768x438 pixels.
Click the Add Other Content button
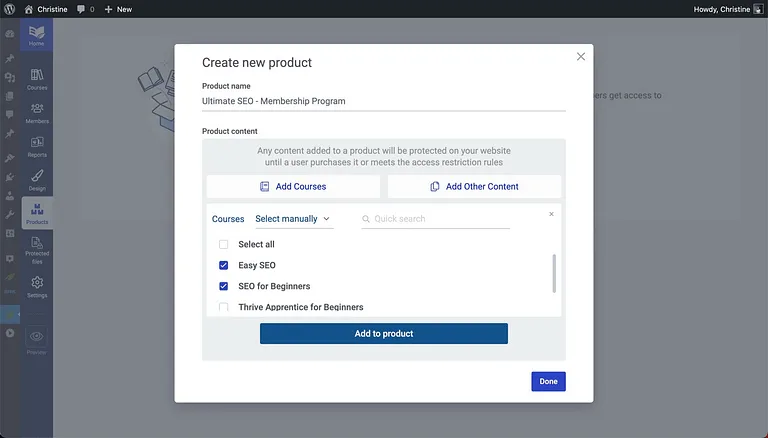[474, 187]
